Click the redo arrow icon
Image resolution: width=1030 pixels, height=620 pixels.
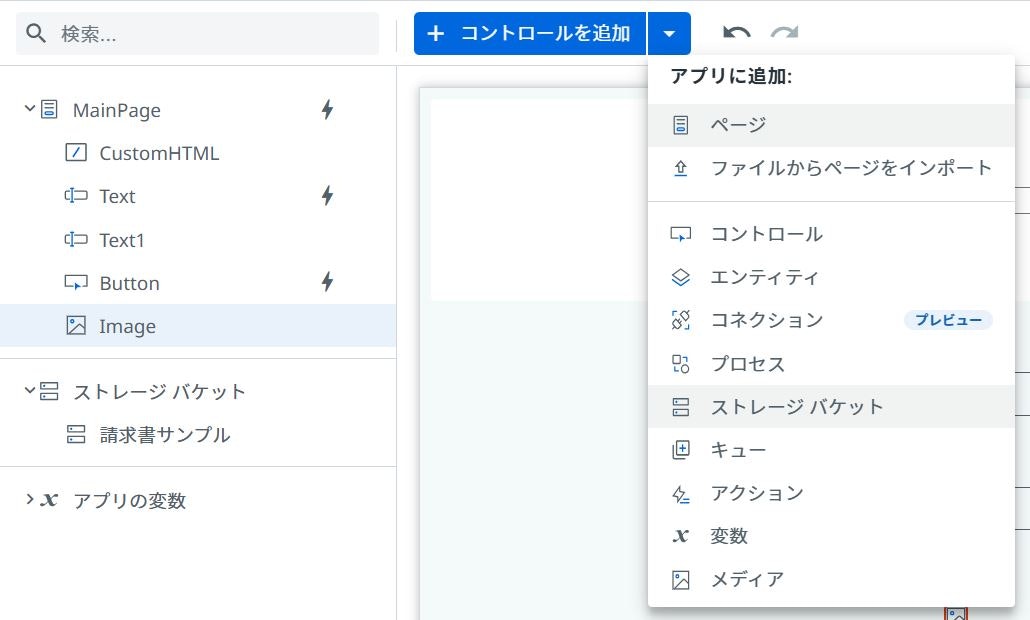tap(784, 32)
